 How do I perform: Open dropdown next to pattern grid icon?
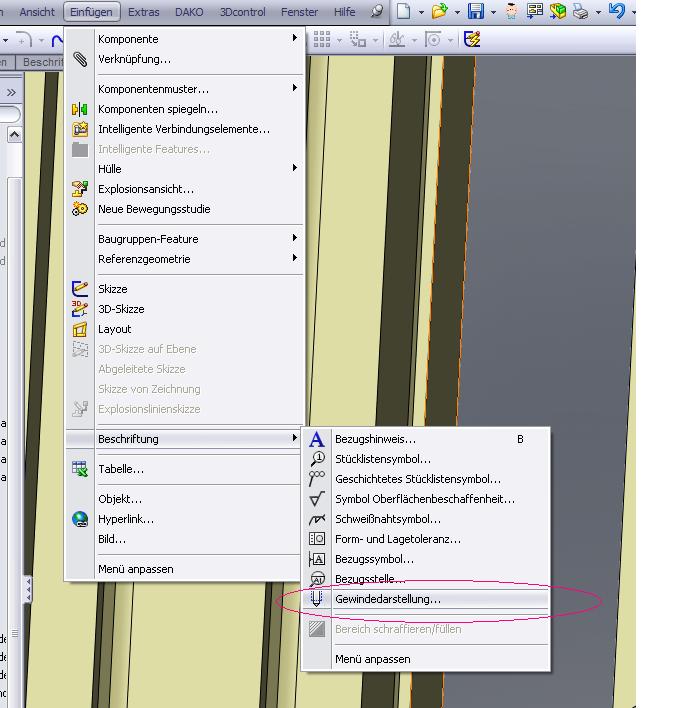[x=340, y=40]
